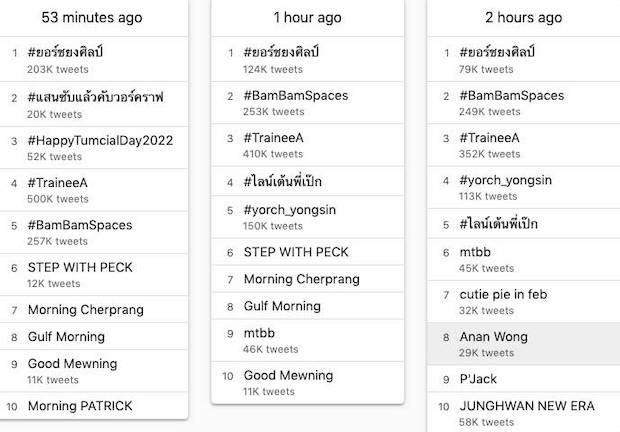Select #TraineeA with 352K tweets
This screenshot has width=620, height=432.
pyautogui.click(x=490, y=138)
